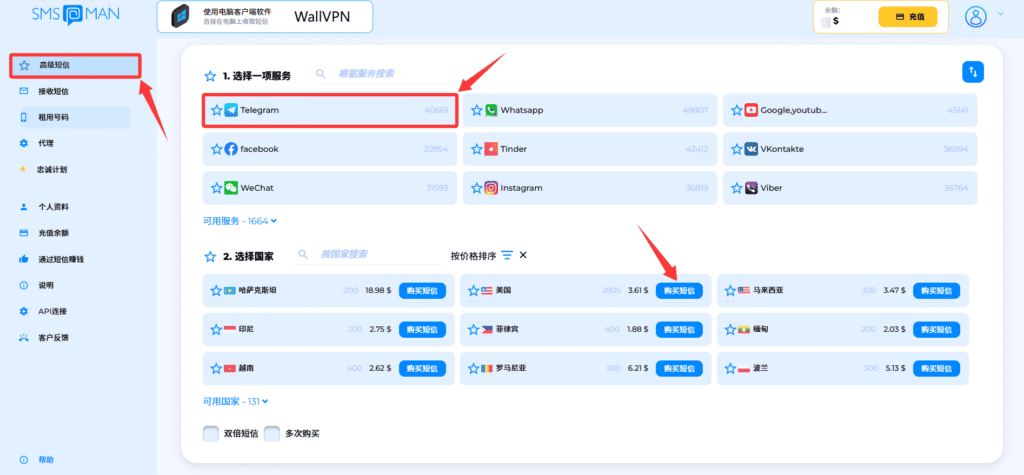Click the user profile avatar icon

976,16
